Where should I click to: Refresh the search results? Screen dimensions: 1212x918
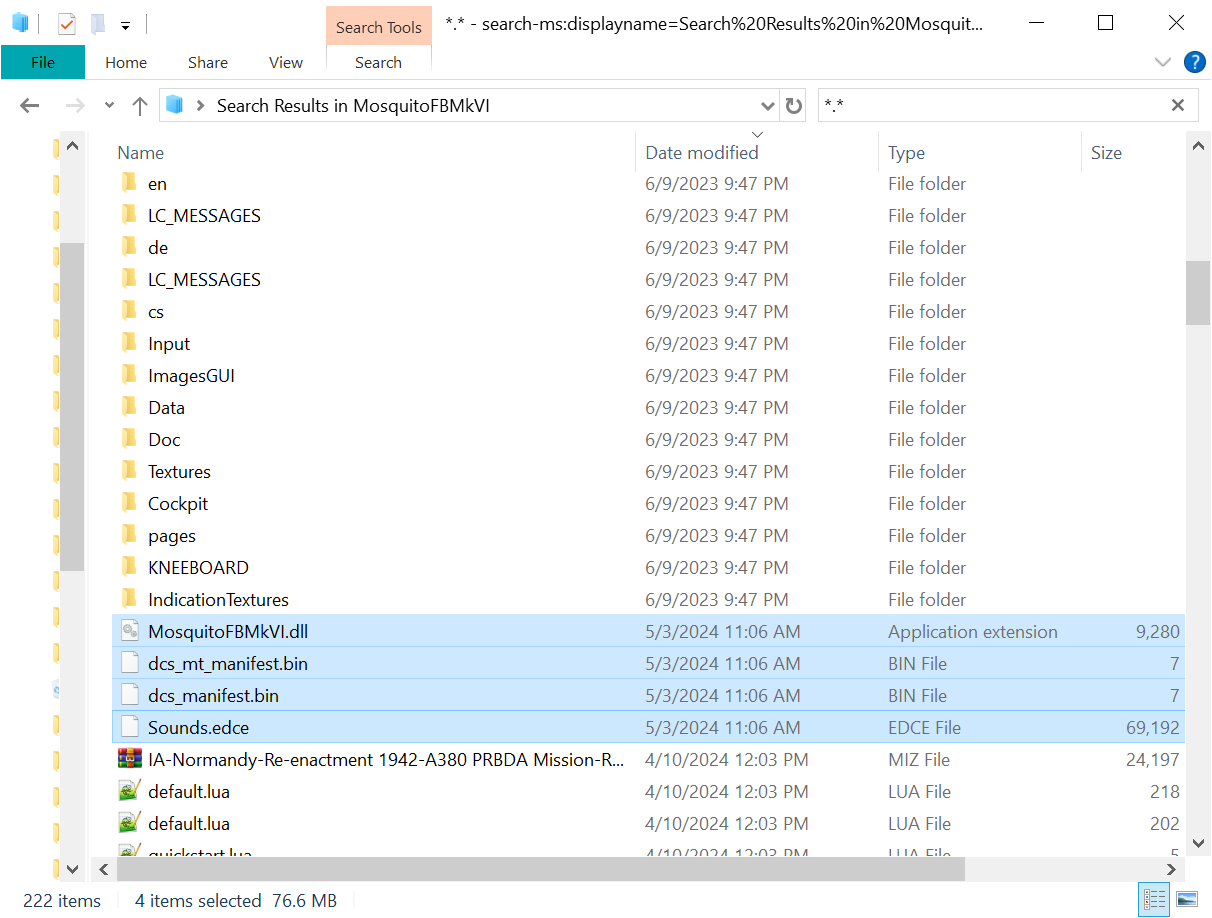tap(794, 105)
